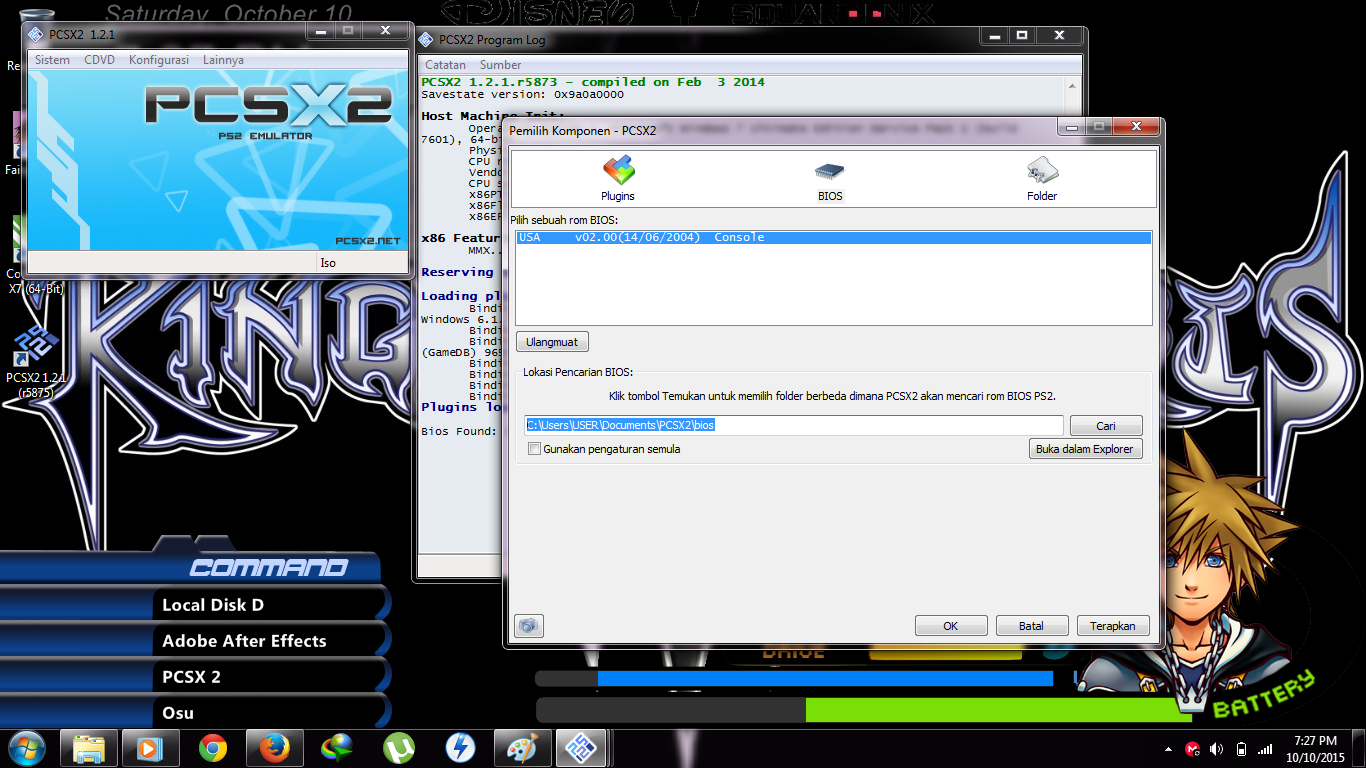Open the Plugins section icon
This screenshot has height=768, width=1366.
pos(618,170)
